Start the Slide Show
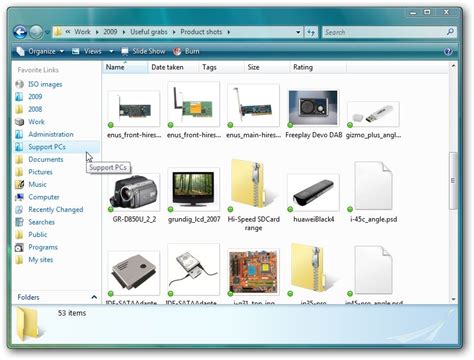Image resolution: width=474 pixels, height=360 pixels. (143, 51)
